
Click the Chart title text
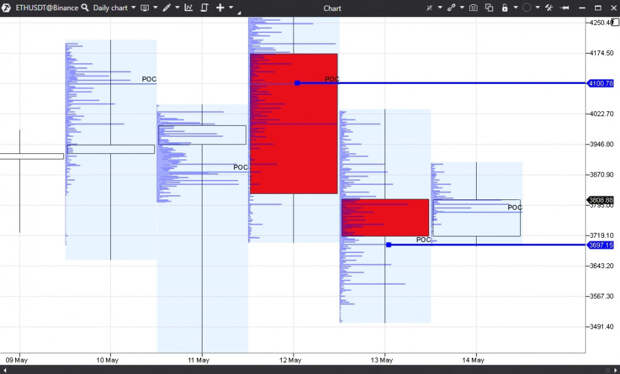coord(332,8)
